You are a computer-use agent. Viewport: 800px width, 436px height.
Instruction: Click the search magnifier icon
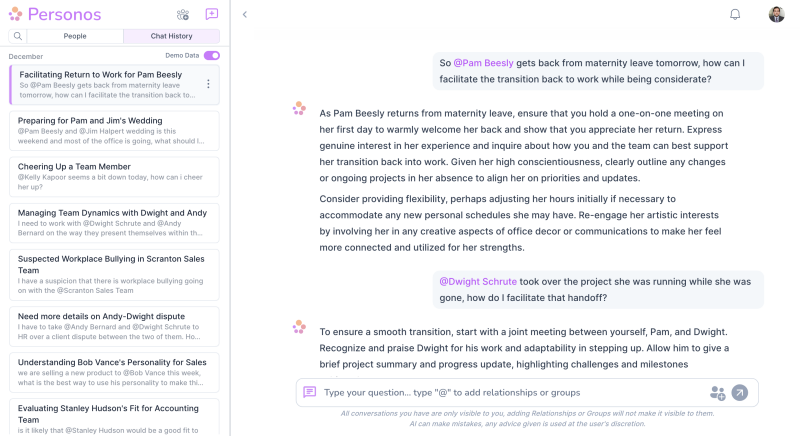(x=18, y=36)
